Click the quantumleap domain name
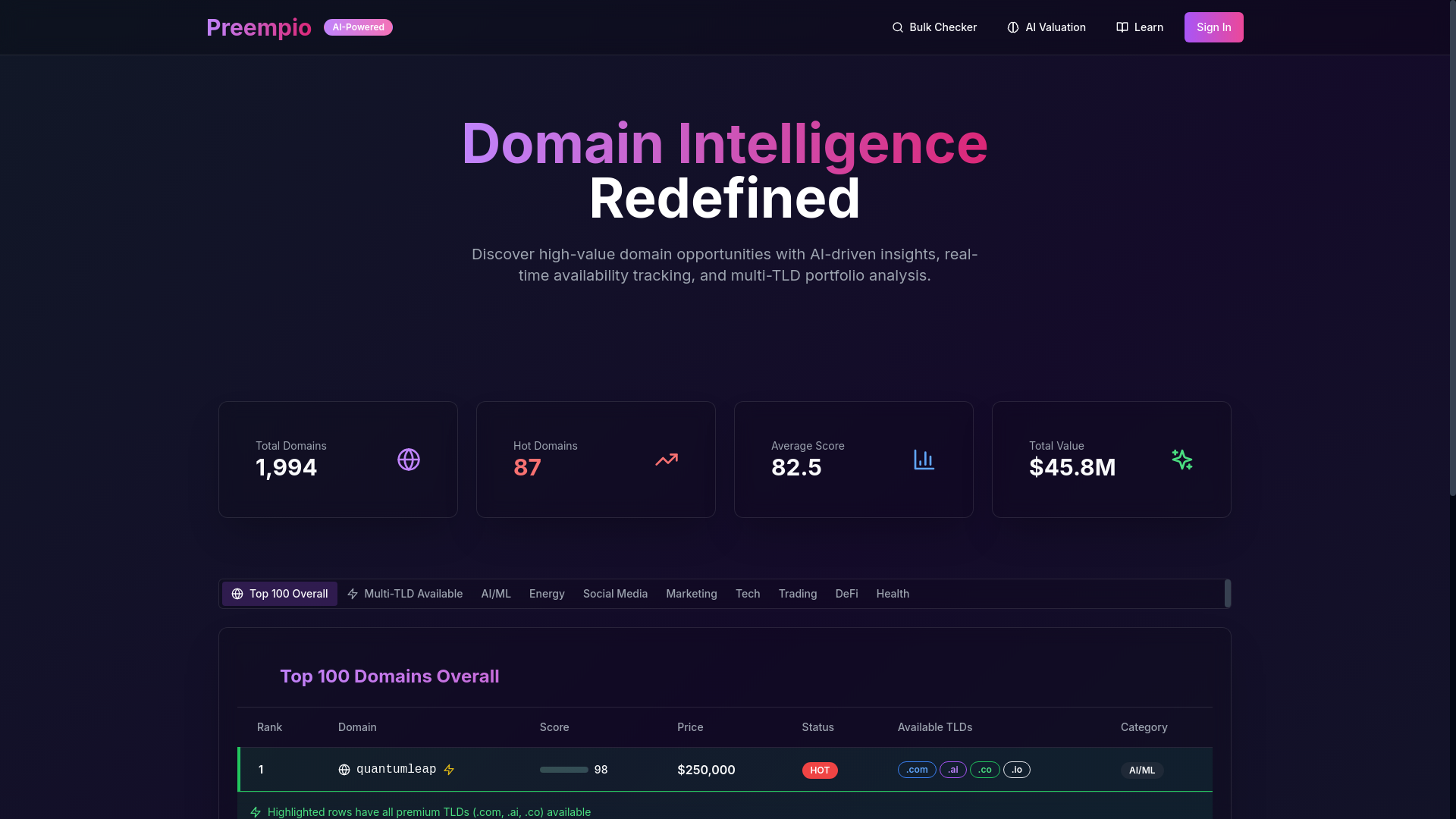Viewport: 1456px width, 819px height. pos(396,770)
